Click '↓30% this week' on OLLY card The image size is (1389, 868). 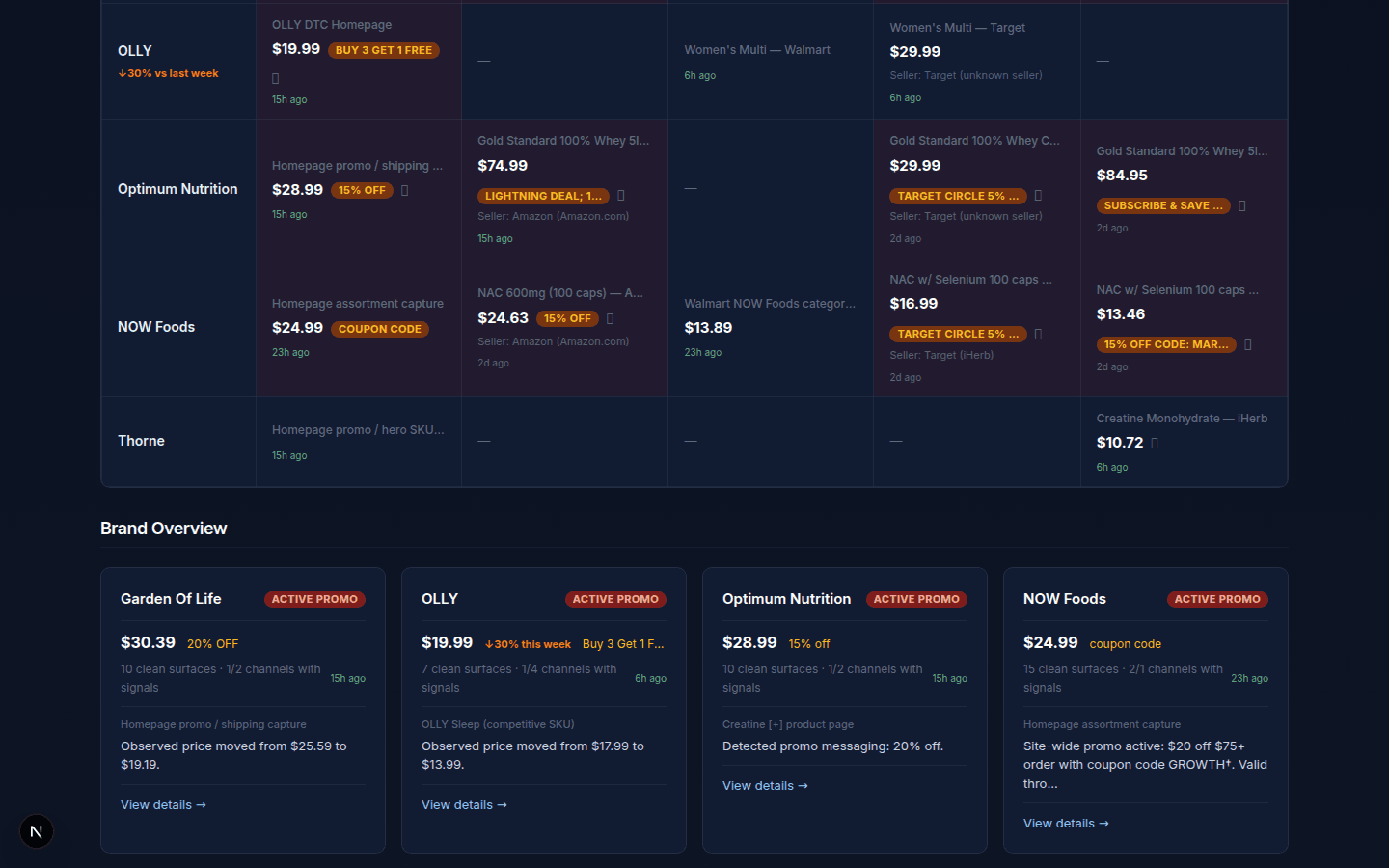(528, 644)
